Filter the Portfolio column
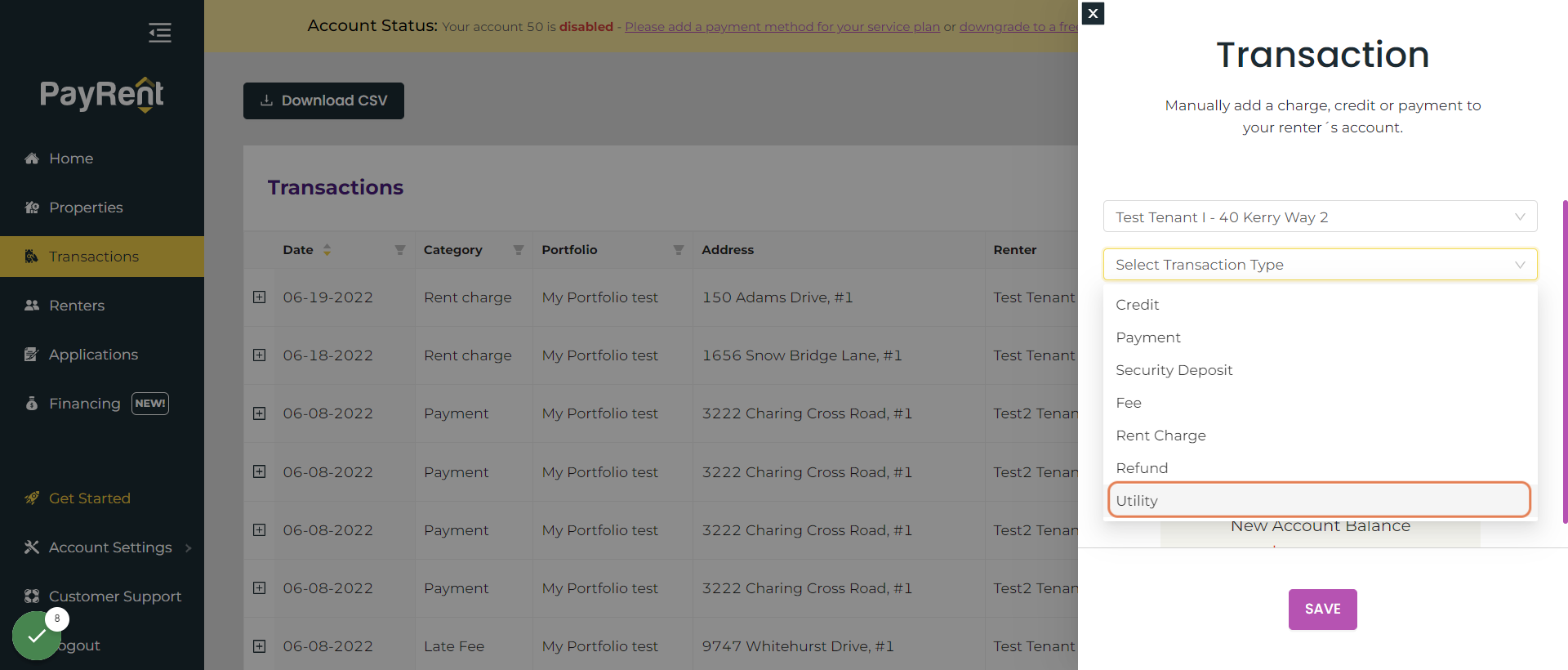The image size is (1568, 670). tap(679, 250)
